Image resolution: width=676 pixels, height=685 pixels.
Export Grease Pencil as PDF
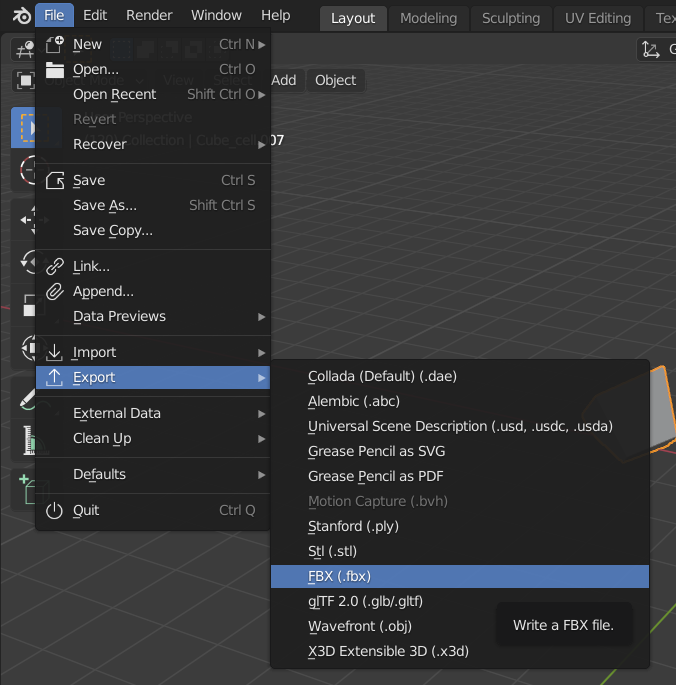coord(460,476)
